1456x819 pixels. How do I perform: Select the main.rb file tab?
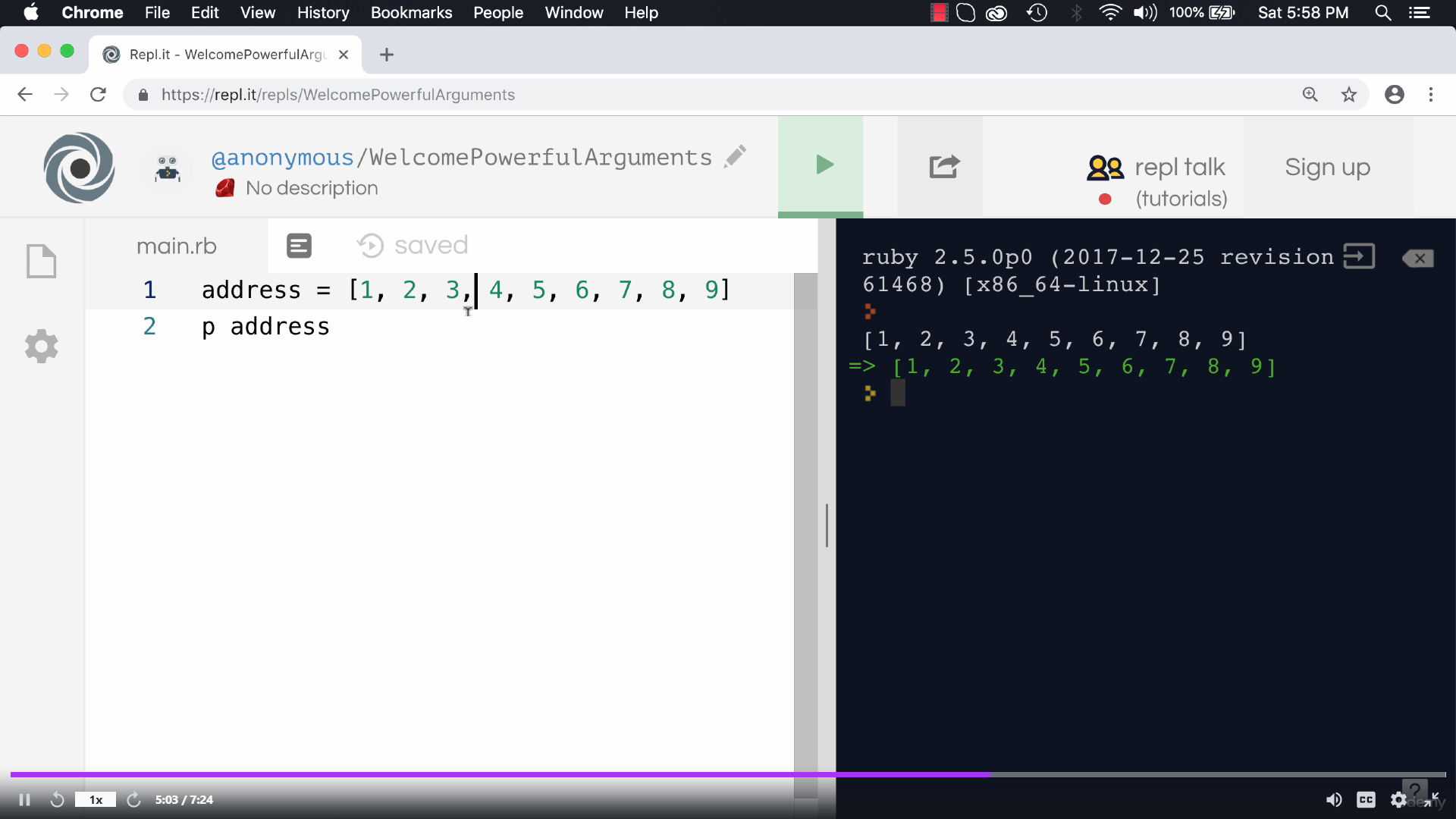(176, 246)
